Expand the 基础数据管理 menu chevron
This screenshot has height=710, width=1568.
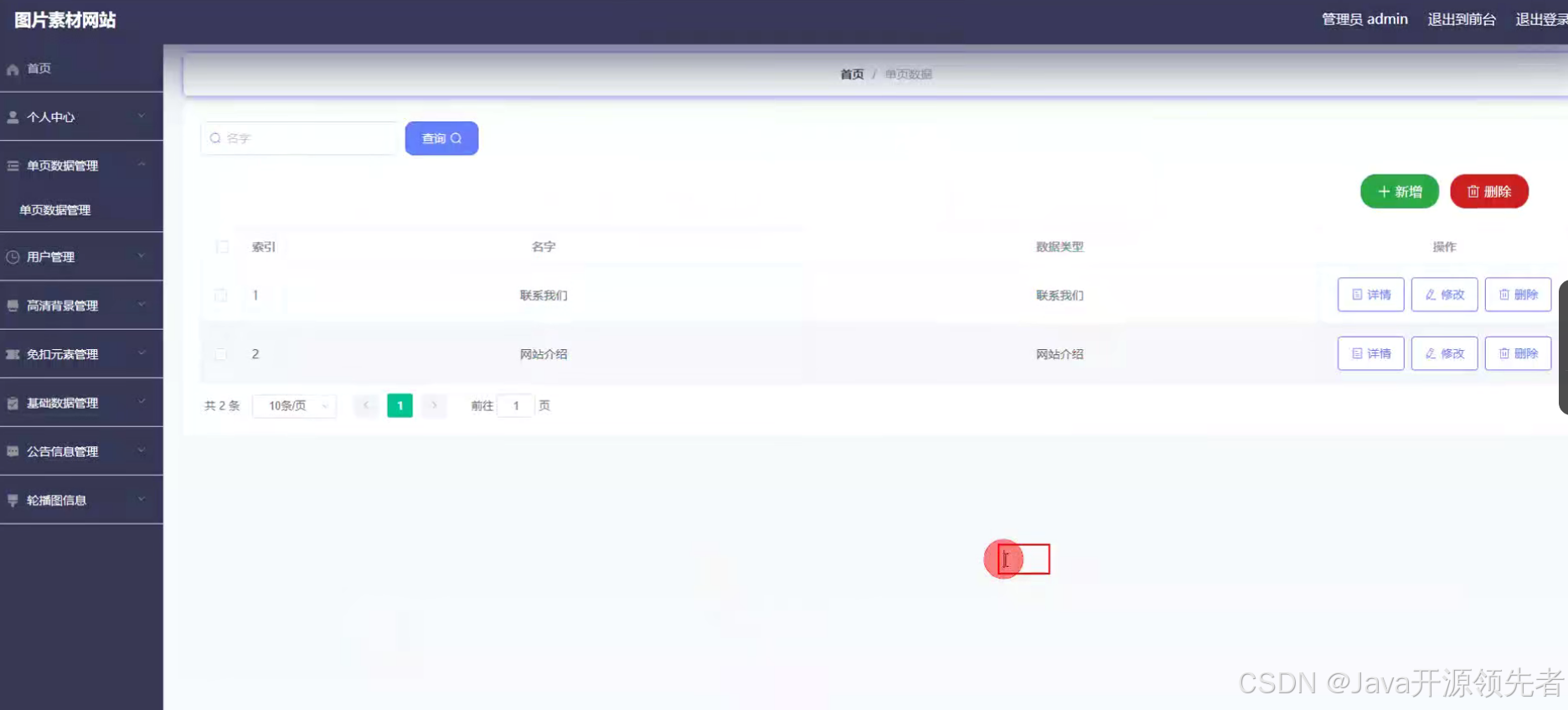142,402
